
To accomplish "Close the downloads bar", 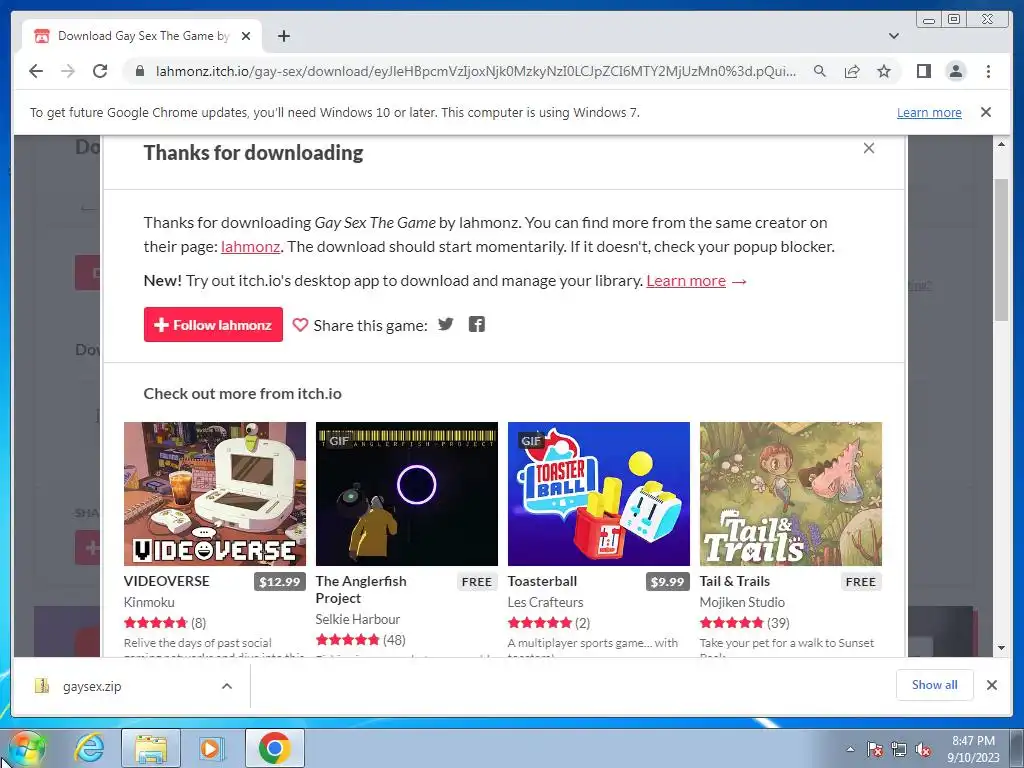I will click(x=992, y=685).
